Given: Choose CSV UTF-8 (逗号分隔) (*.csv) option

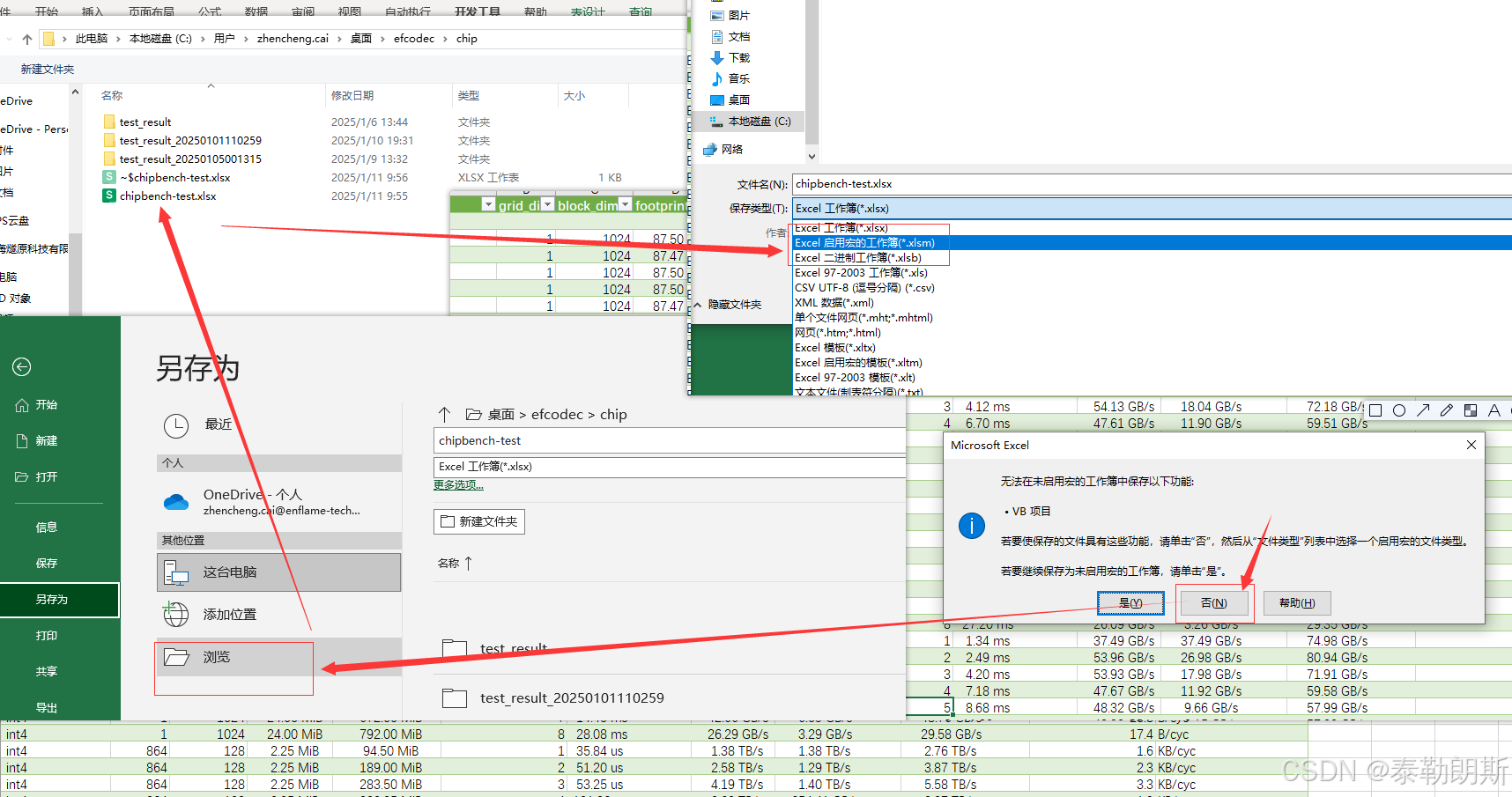Looking at the screenshot, I should (864, 288).
